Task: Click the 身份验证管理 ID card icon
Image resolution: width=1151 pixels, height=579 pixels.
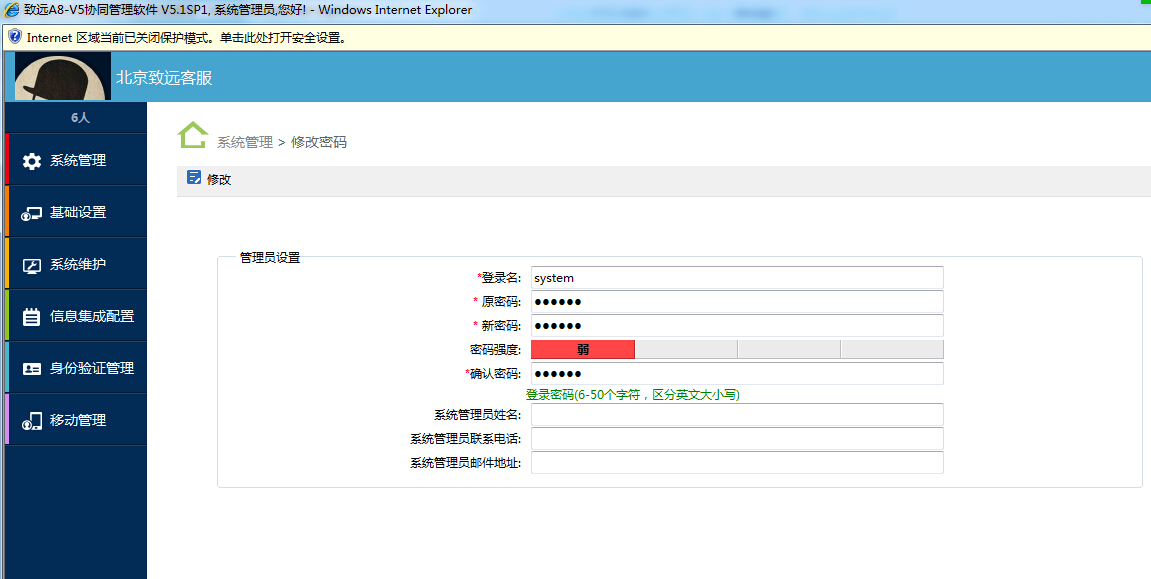Action: (x=32, y=369)
